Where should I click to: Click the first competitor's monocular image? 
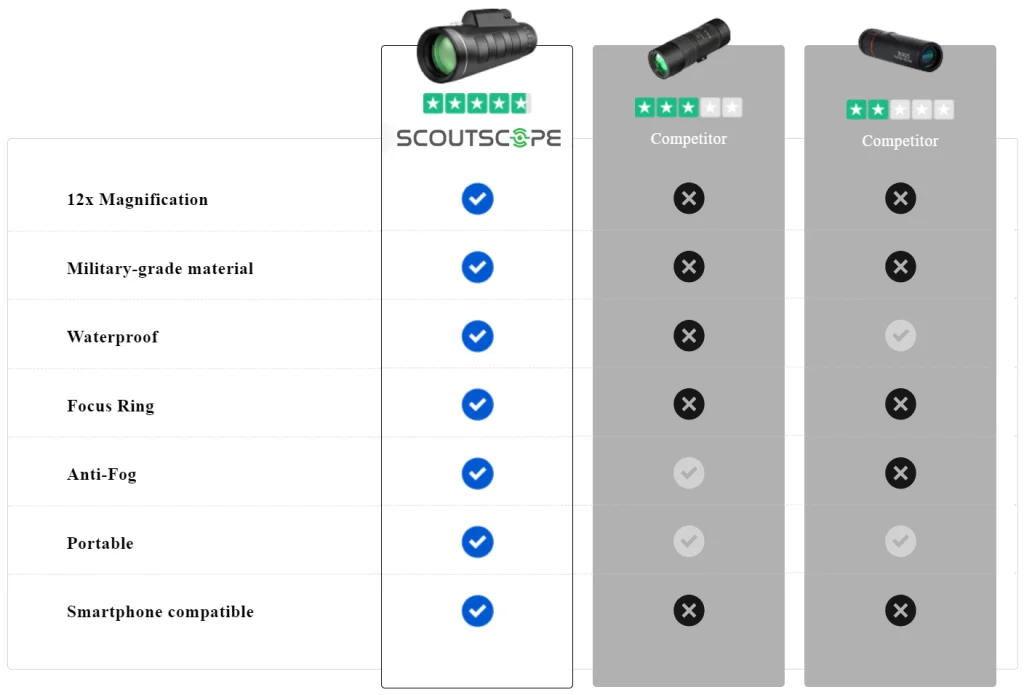pyautogui.click(x=689, y=48)
